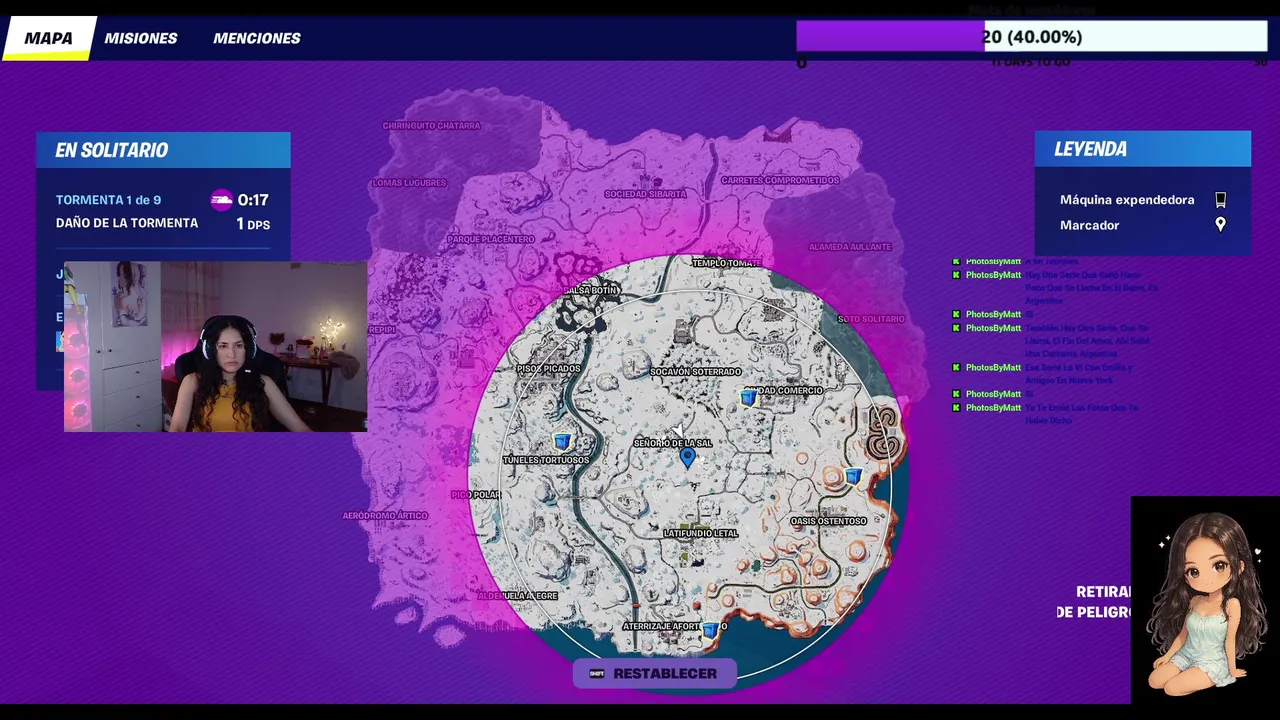Click Ciudad Comercio map label
This screenshot has width=1280, height=720.
point(784,391)
